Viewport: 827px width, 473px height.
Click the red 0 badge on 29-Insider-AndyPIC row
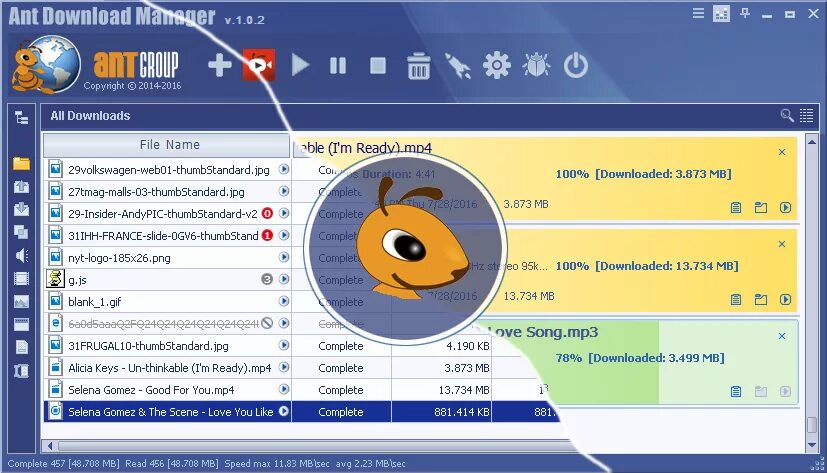[267, 214]
